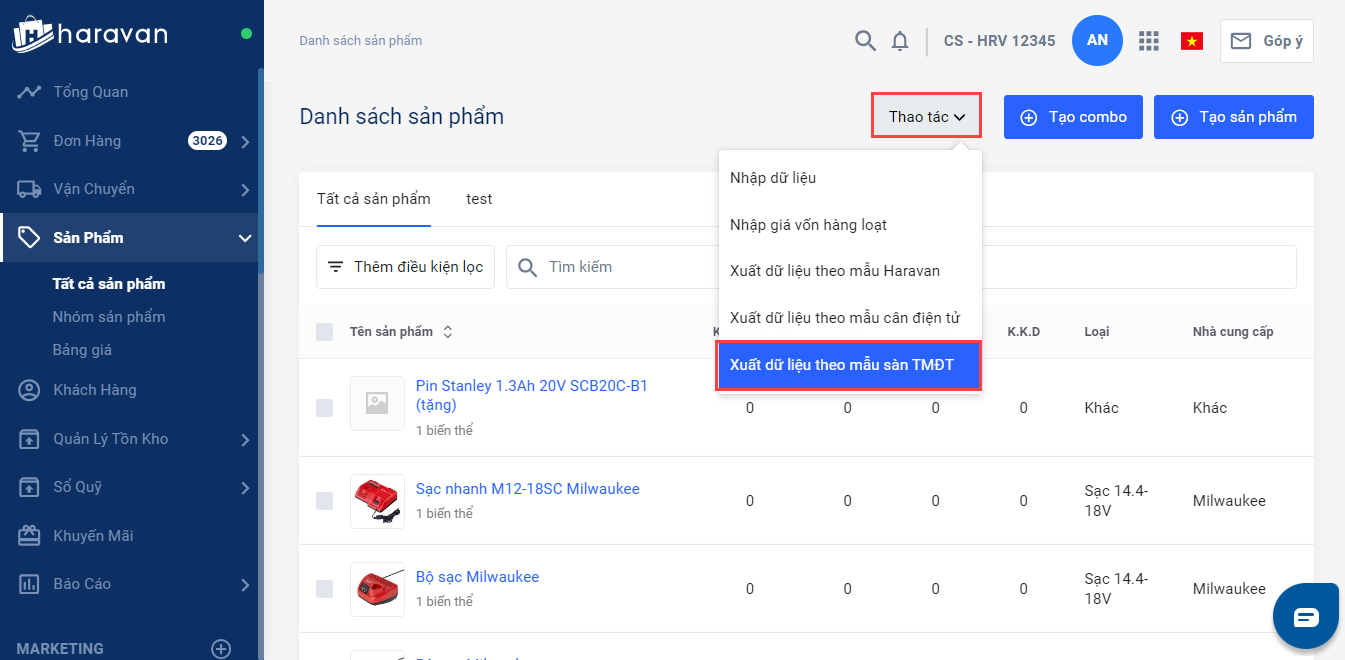Click the Vietnam flag language icon

pos(1191,41)
